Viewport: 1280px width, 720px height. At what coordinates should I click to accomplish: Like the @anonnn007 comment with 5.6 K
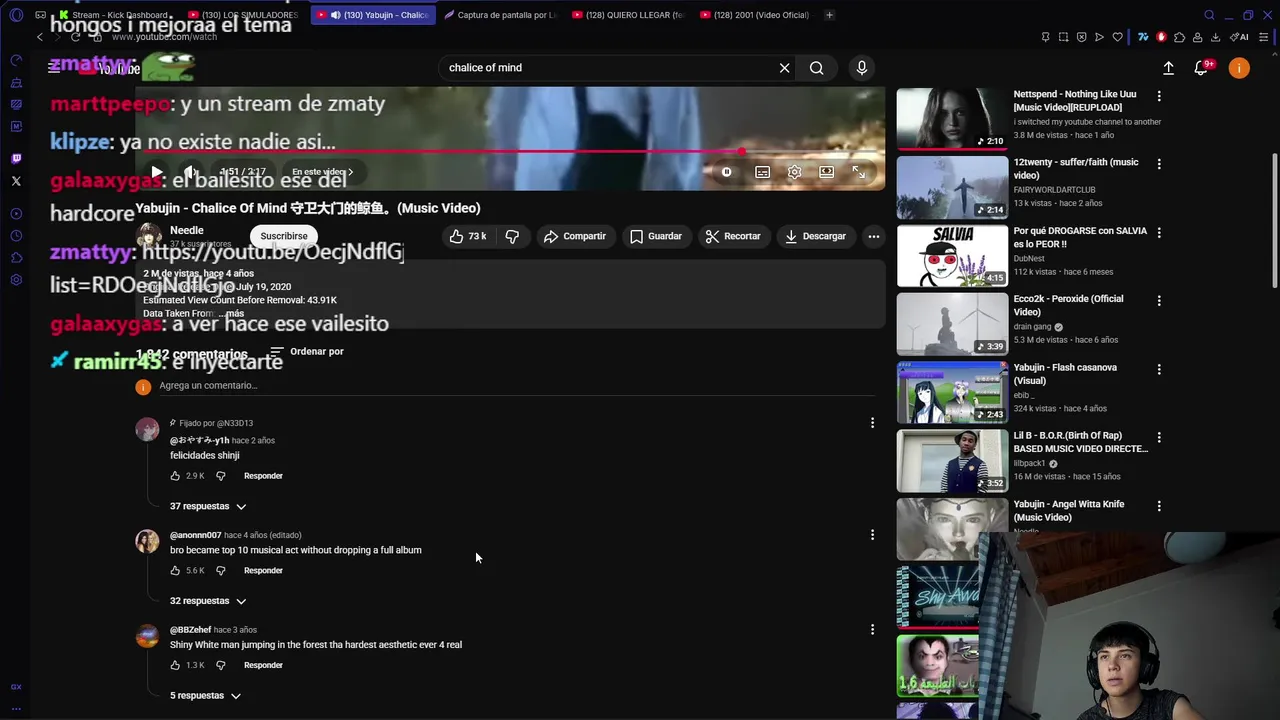pos(175,571)
